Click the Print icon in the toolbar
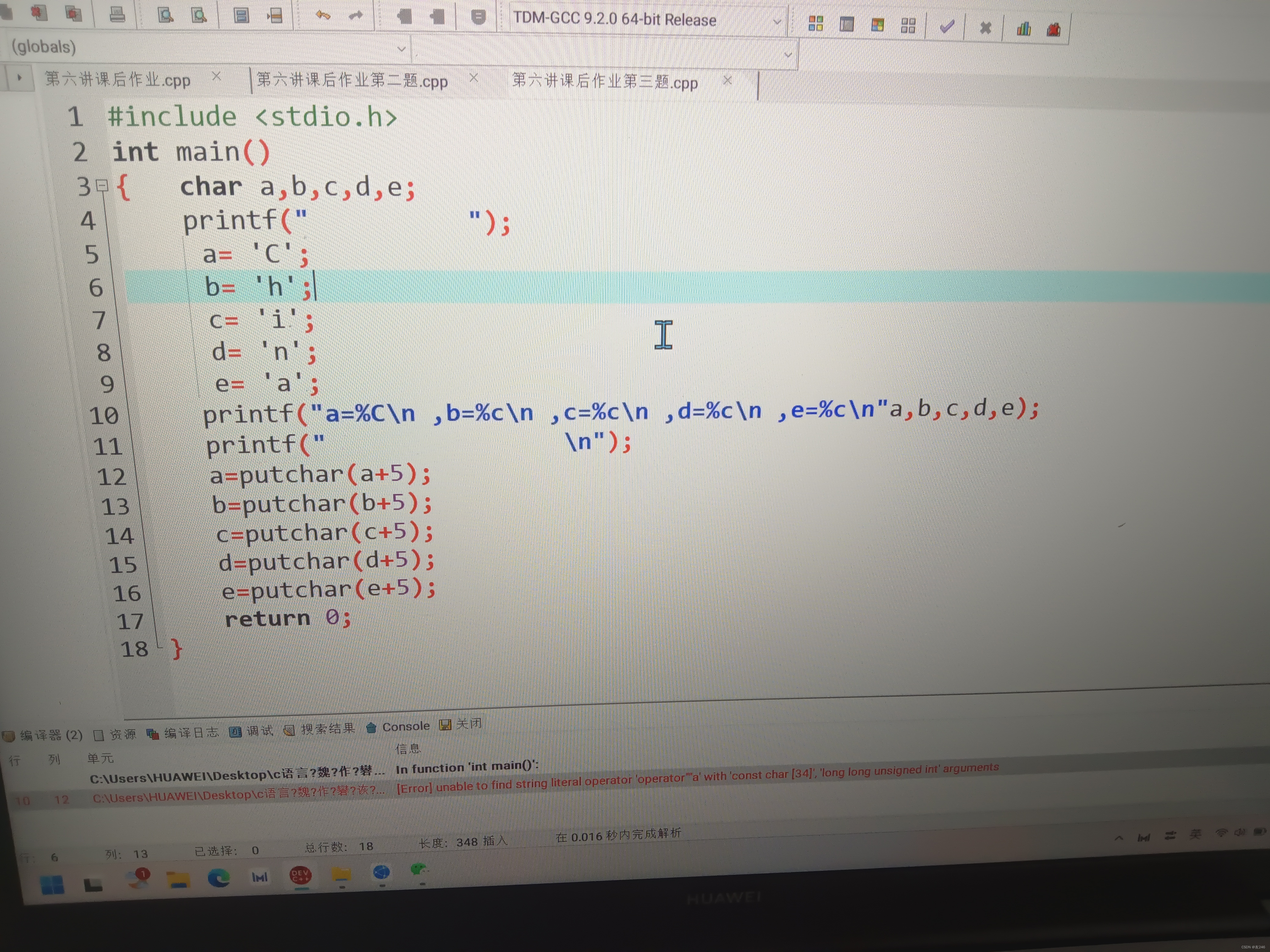 tap(117, 14)
